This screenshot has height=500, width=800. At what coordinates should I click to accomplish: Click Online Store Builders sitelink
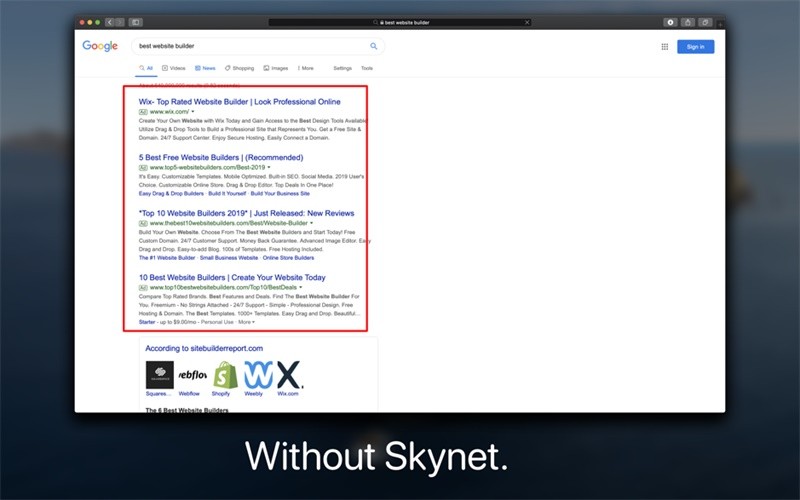pyautogui.click(x=288, y=258)
